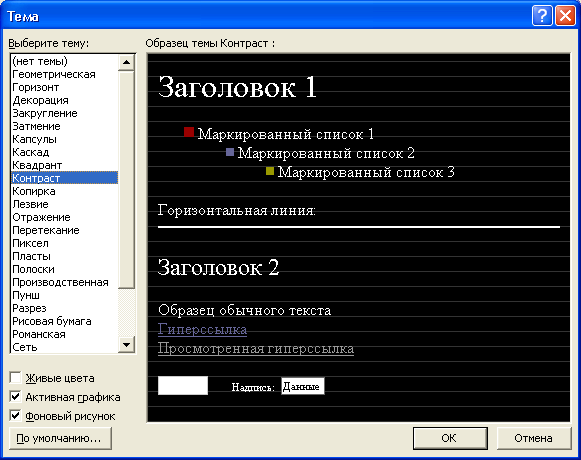Open the По умолчанию... button
581x460 pixels.
click(60, 438)
